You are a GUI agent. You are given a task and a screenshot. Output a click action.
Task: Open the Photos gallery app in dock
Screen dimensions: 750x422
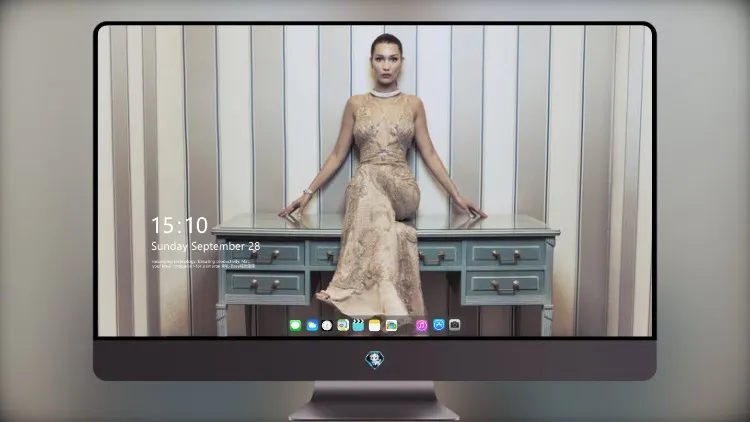[x=391, y=325]
